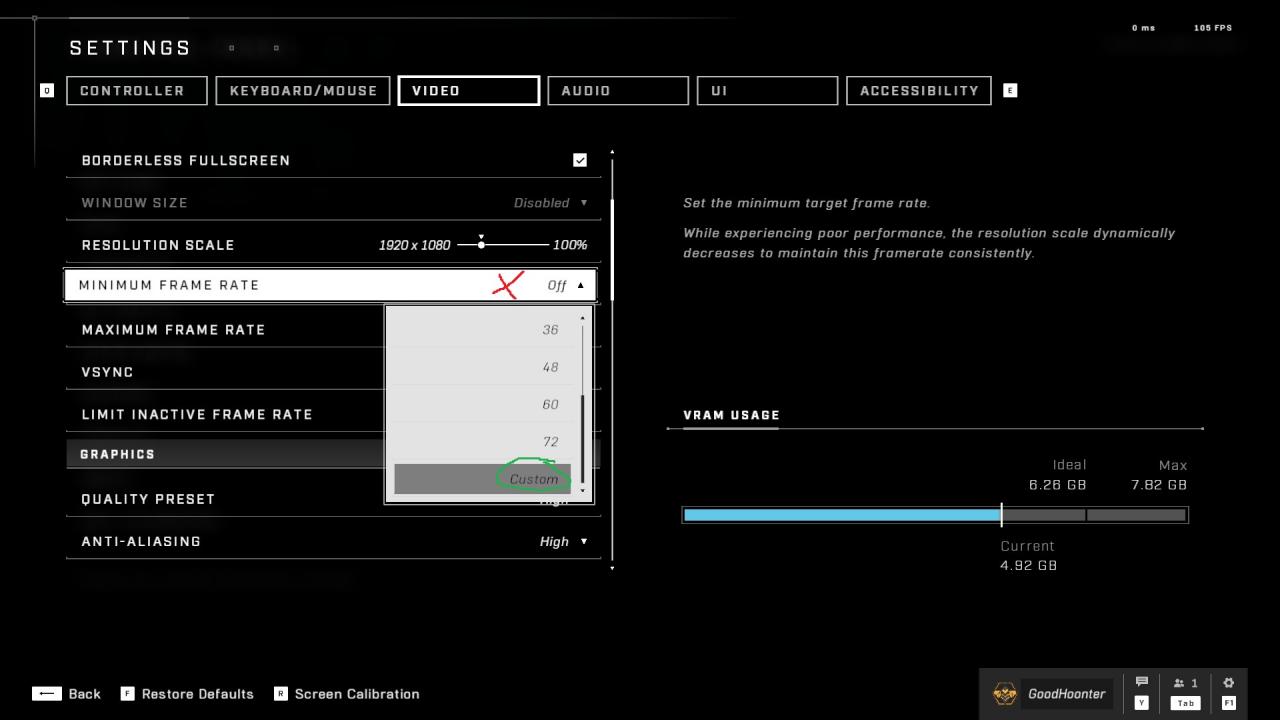Screen dimensions: 1280x720
Task: Choose 60 from the frame rate list
Action: 550,404
